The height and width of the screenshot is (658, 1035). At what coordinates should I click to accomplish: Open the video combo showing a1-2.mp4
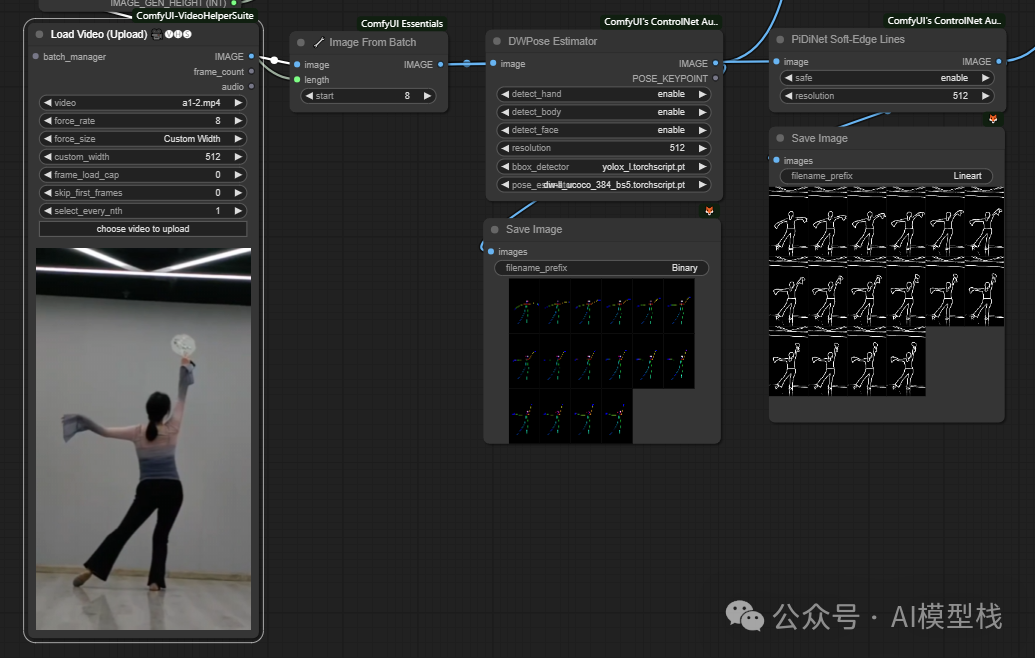(x=143, y=103)
